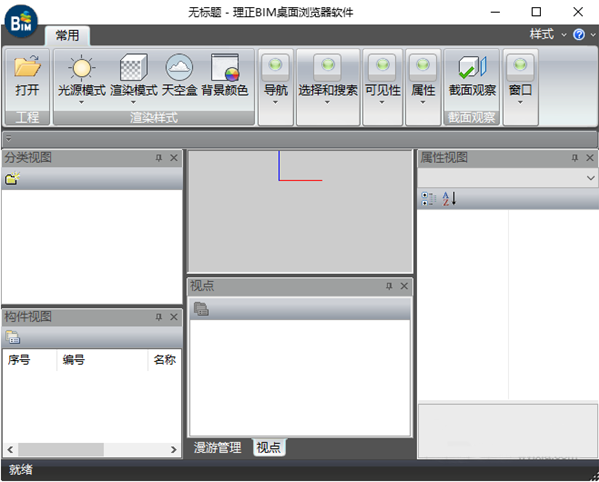
Task: Expand the 可见性 dropdown arrow
Action: 382,102
